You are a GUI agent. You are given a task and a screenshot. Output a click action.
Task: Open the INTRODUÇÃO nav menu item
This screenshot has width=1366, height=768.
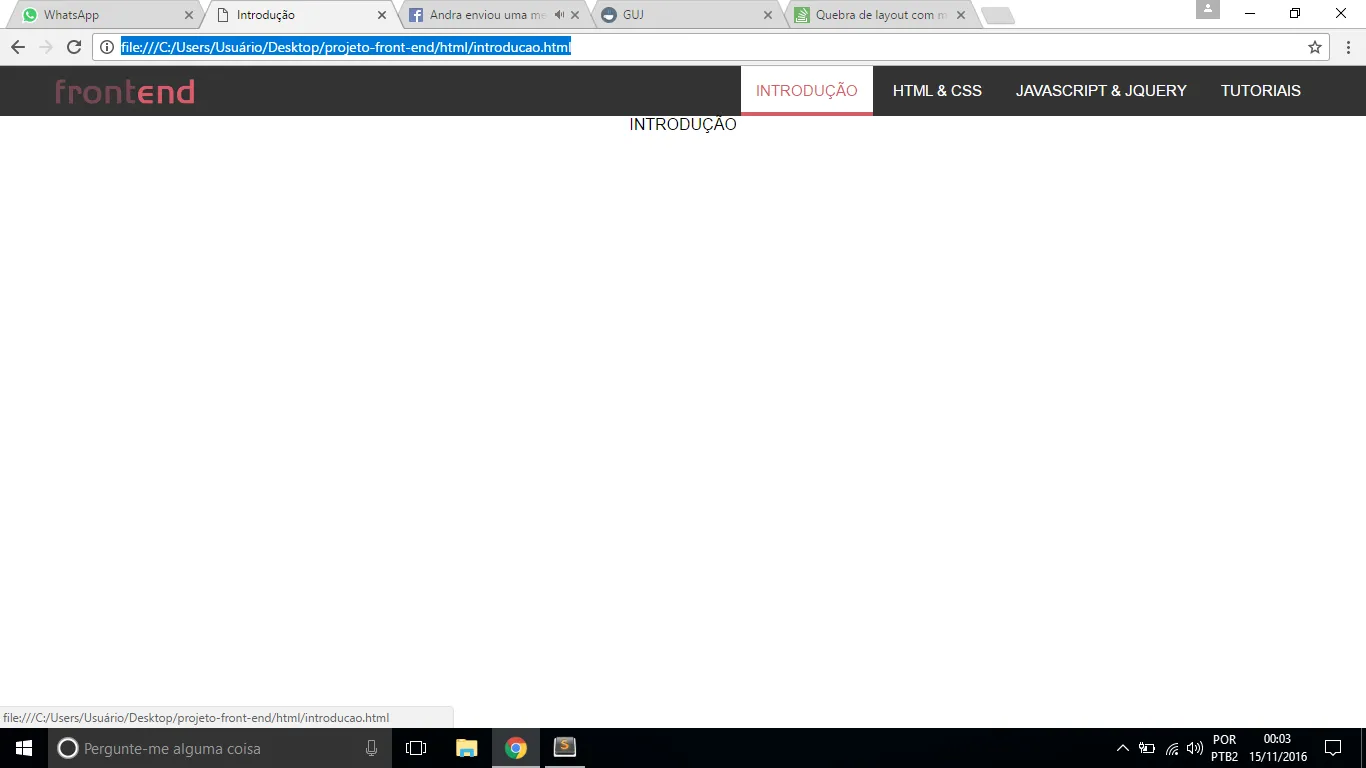(807, 91)
